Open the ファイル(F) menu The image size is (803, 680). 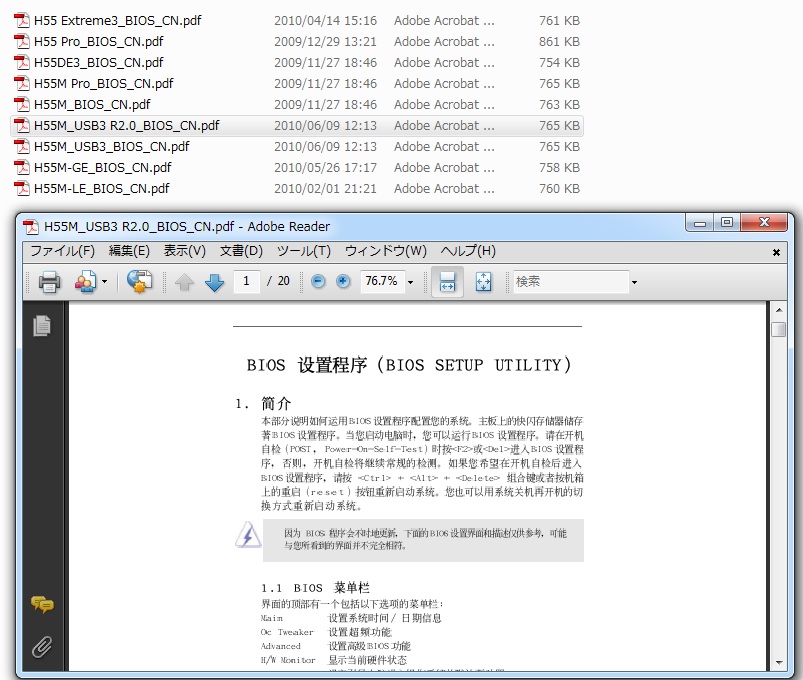[62, 251]
